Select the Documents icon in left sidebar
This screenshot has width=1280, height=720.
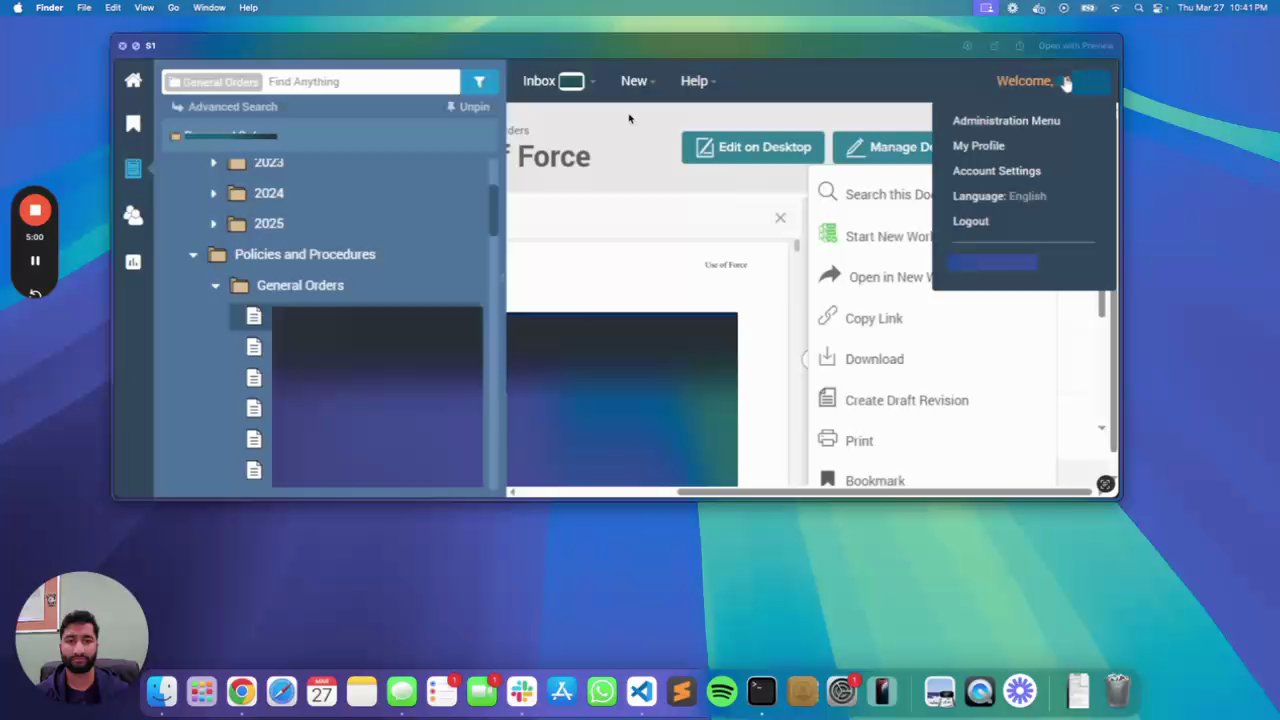pos(133,168)
